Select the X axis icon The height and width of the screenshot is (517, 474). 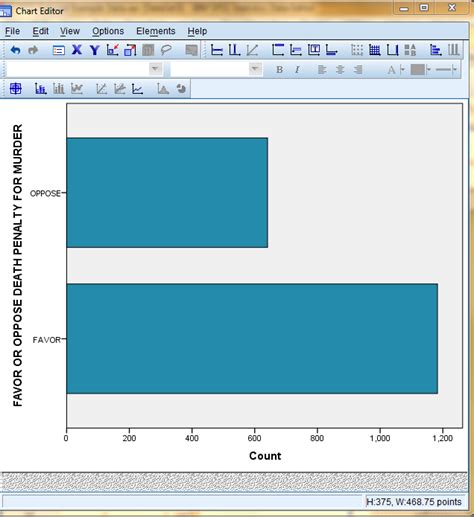[77, 50]
